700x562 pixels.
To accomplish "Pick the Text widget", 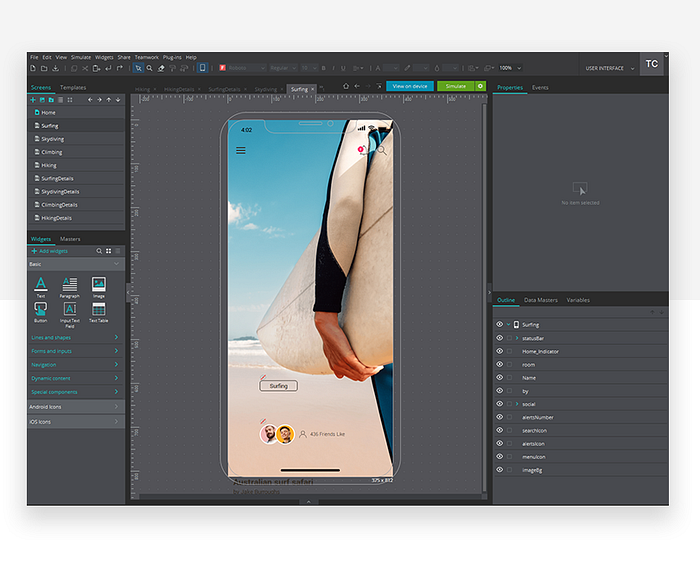I will [41, 287].
